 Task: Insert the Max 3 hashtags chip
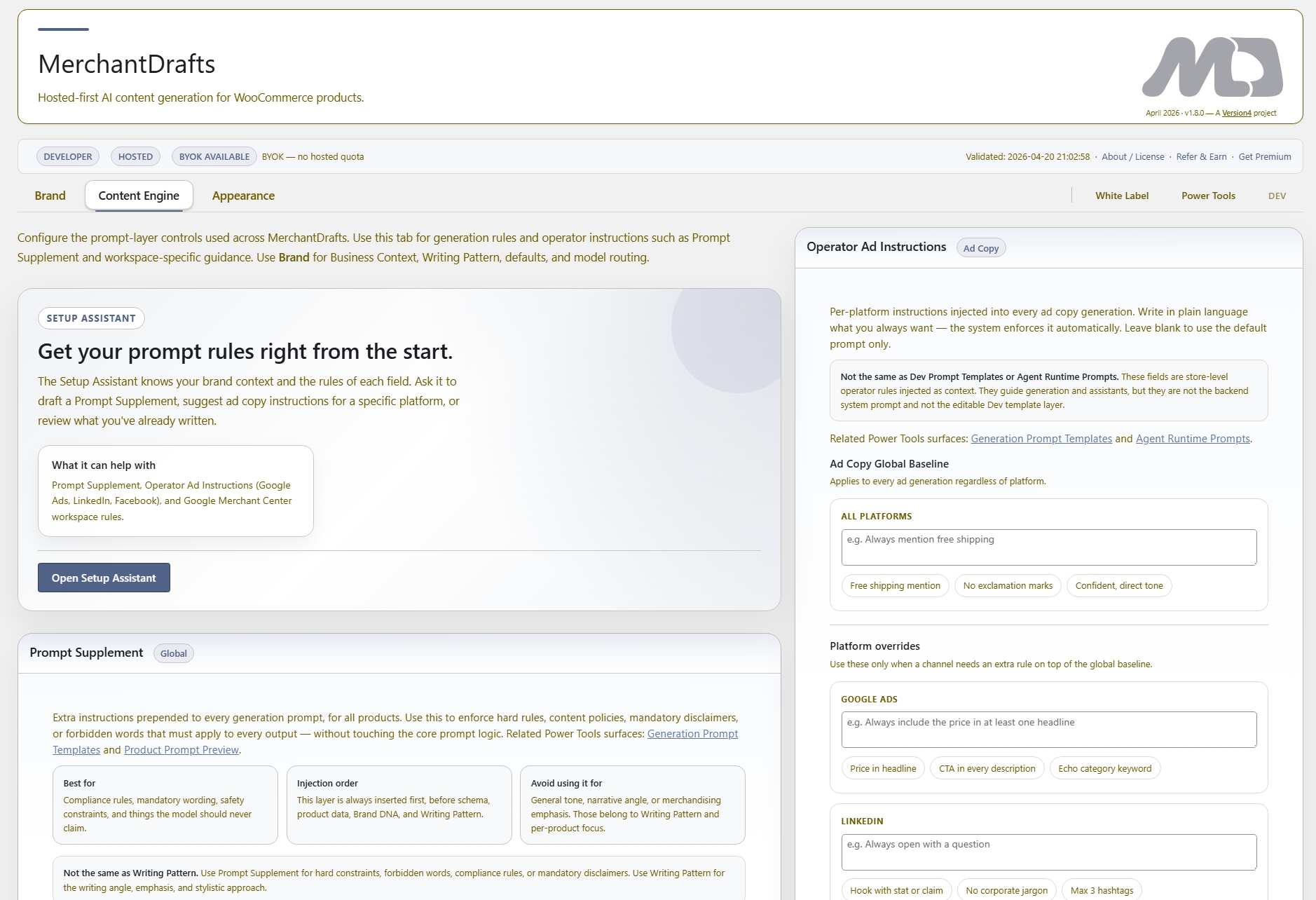[1102, 890]
